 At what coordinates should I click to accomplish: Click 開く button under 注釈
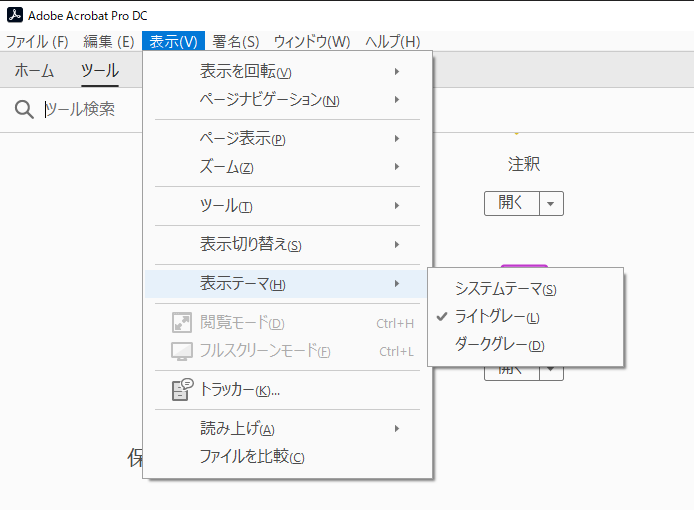click(512, 204)
